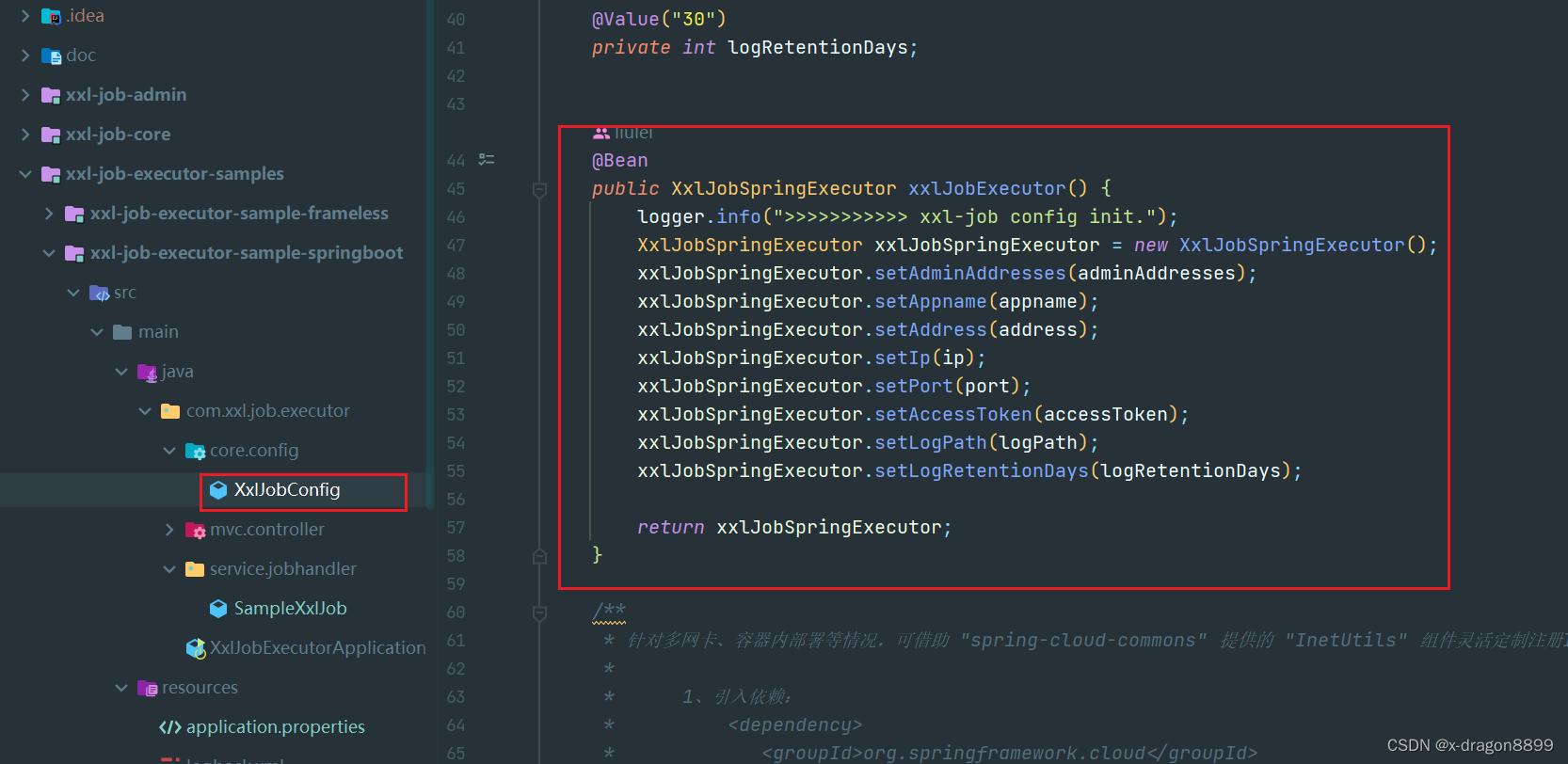Click line number 57 in gutter
The height and width of the screenshot is (764, 1568).
456,528
